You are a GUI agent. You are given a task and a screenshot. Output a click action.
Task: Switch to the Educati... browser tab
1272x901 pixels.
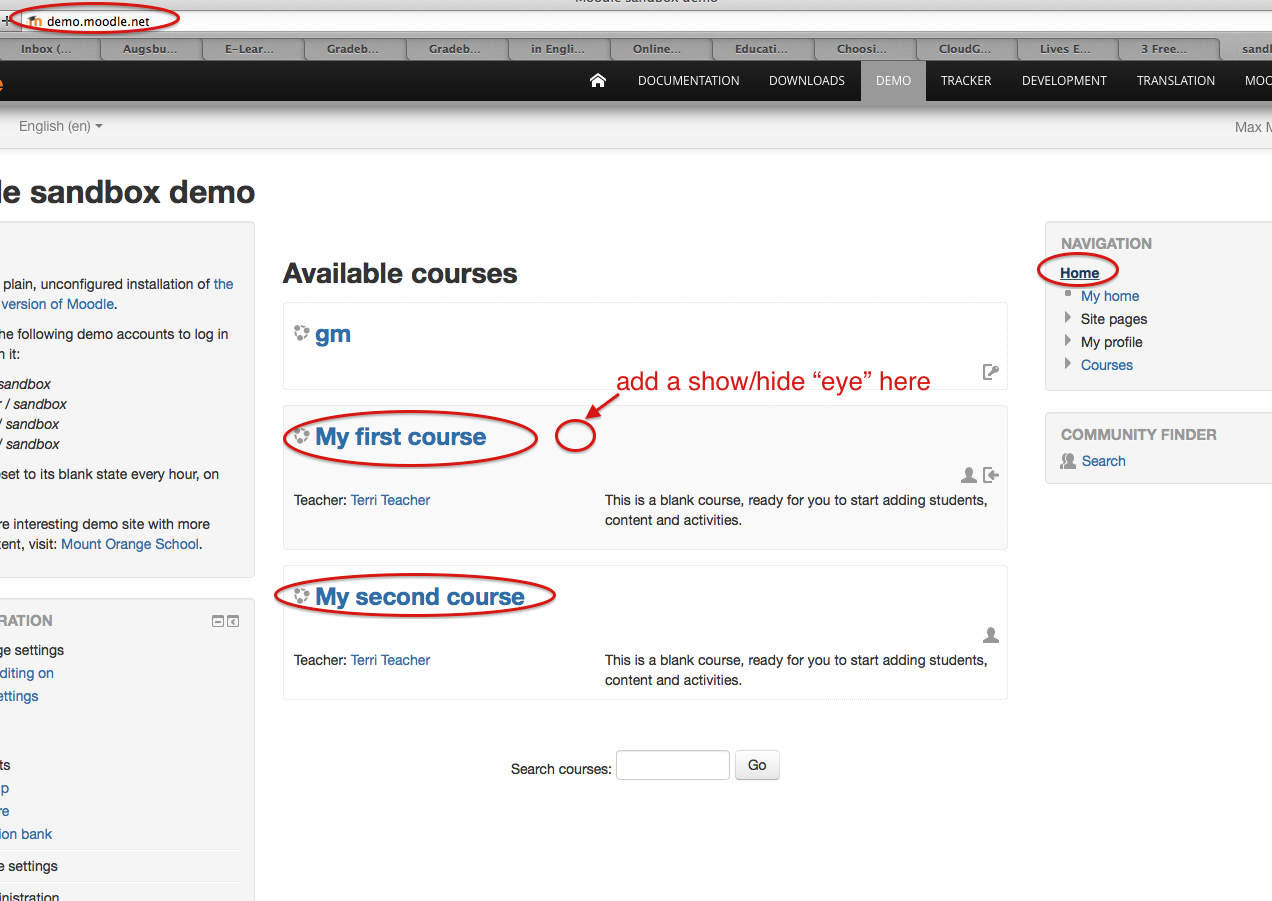(x=761, y=48)
